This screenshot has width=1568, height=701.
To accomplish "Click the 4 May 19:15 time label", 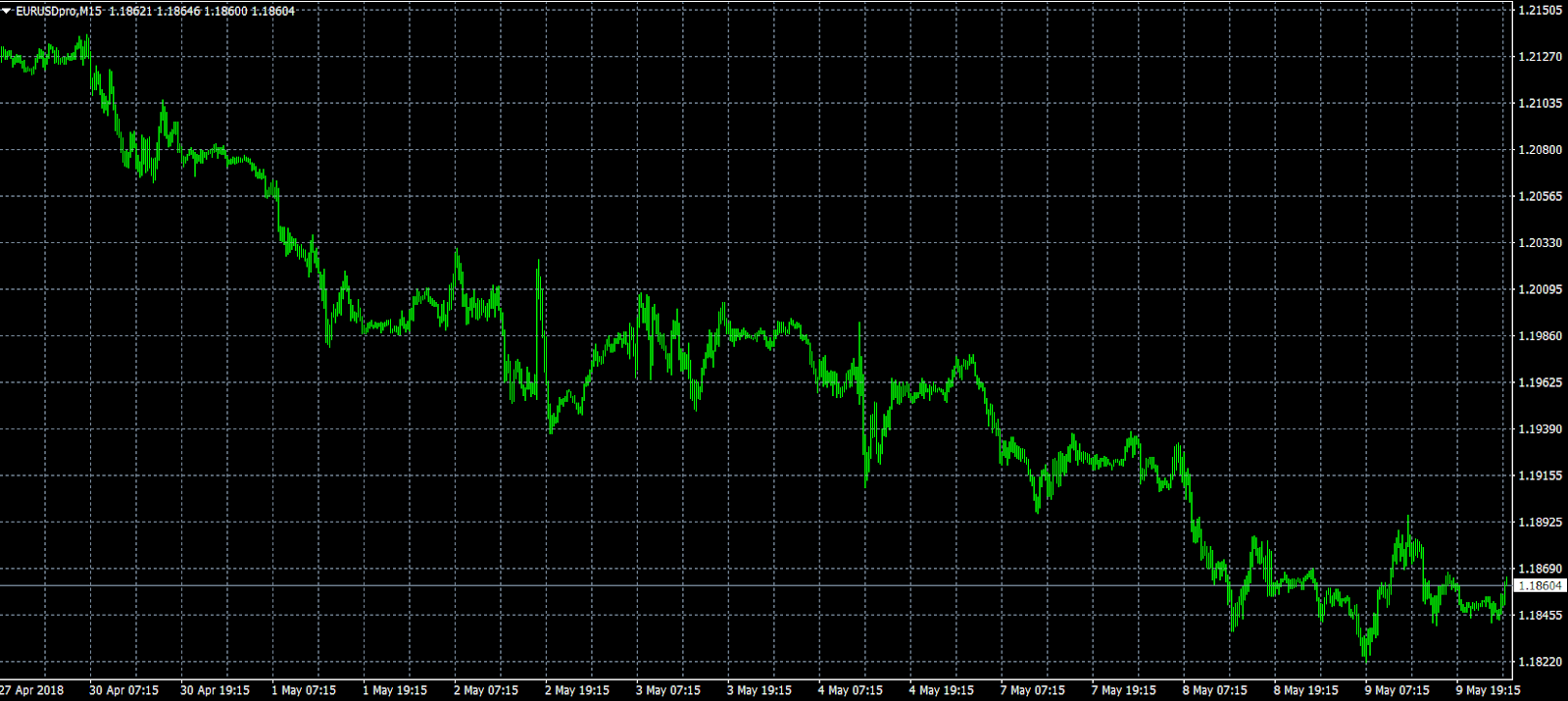I will click(x=942, y=690).
